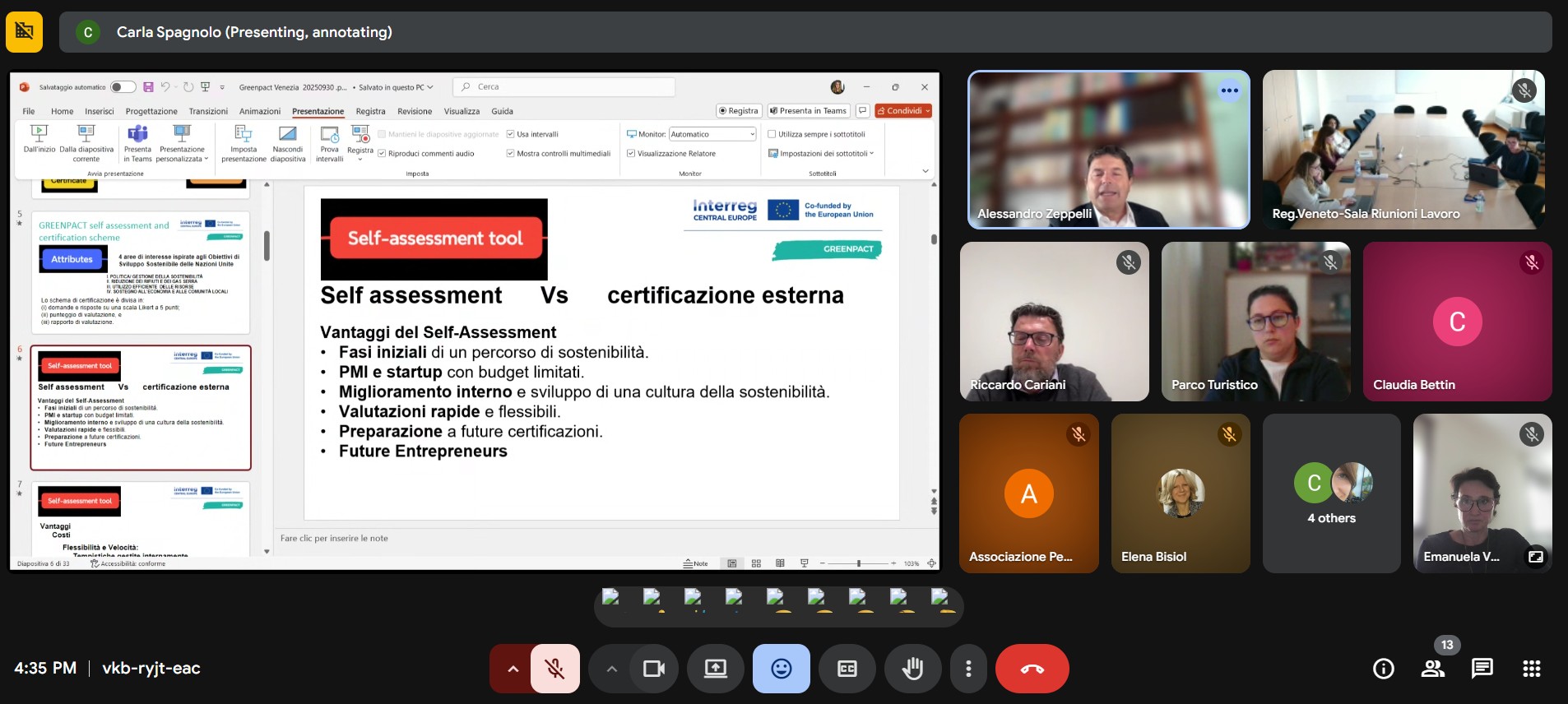
Task: Select slide 5 thumbnail in the panel
Action: (x=141, y=272)
